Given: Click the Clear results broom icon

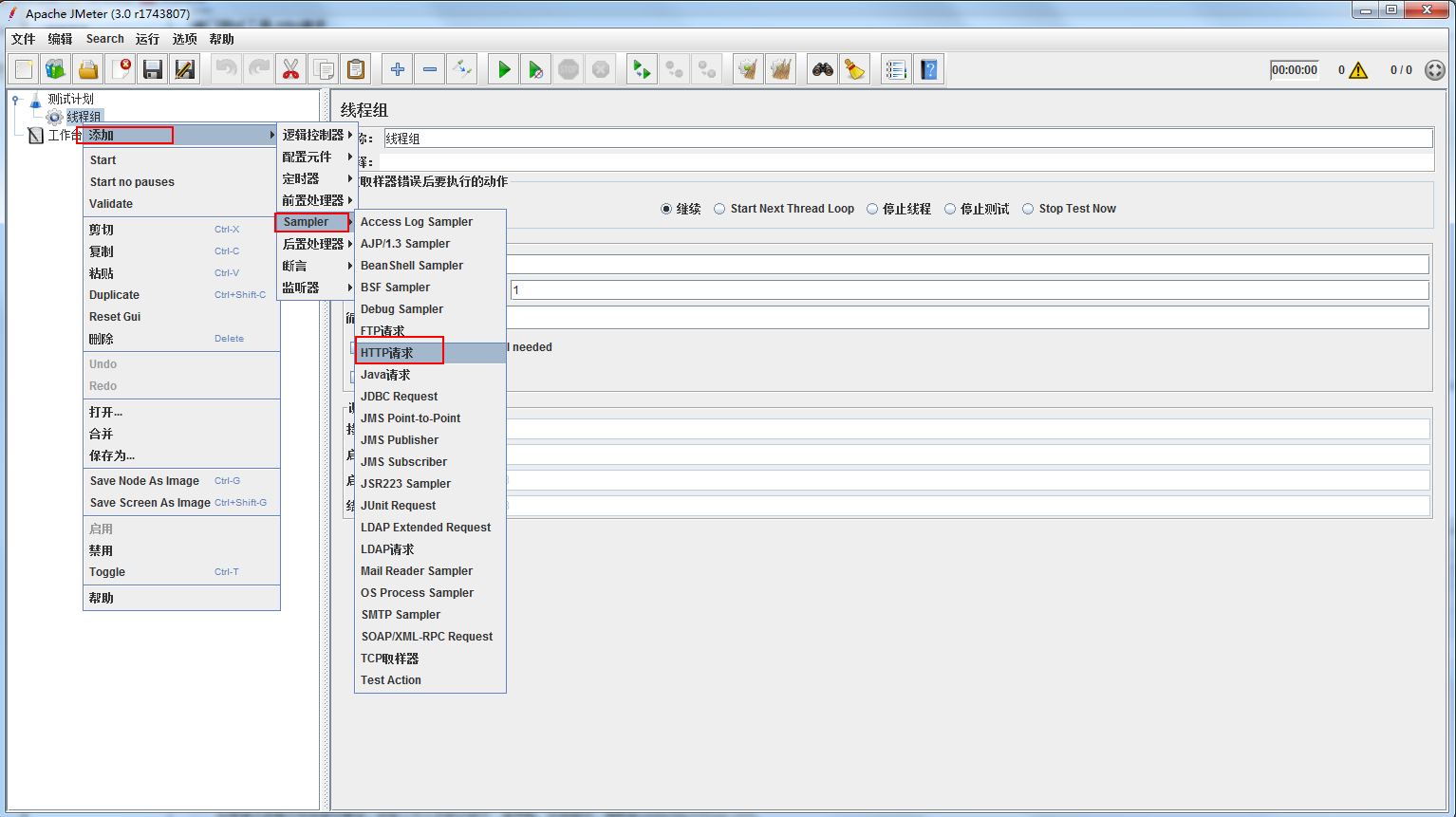Looking at the screenshot, I should 748,69.
